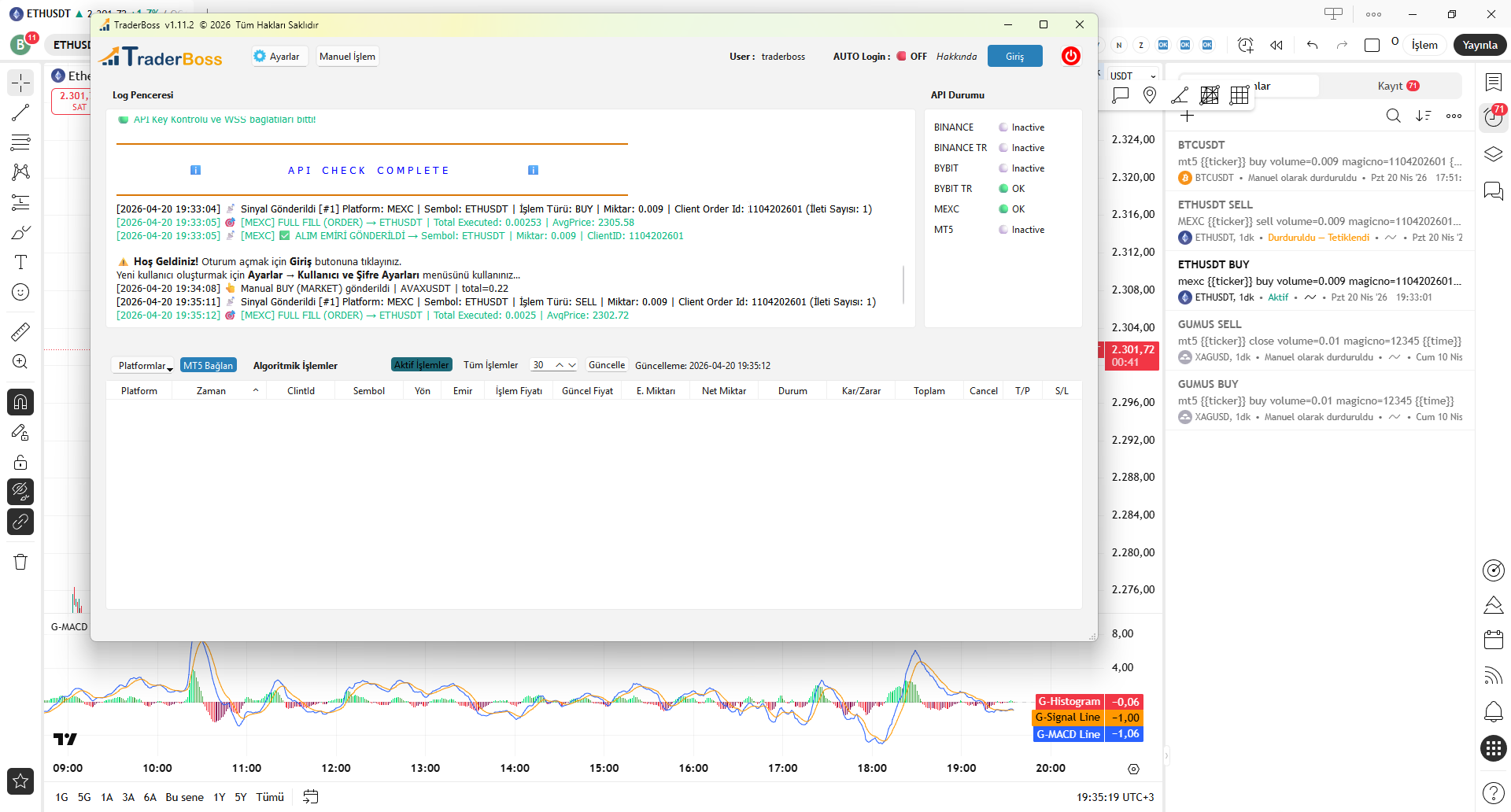The height and width of the screenshot is (812, 1511).
Task: Switch to Aktif İşlemler tab
Action: point(422,365)
